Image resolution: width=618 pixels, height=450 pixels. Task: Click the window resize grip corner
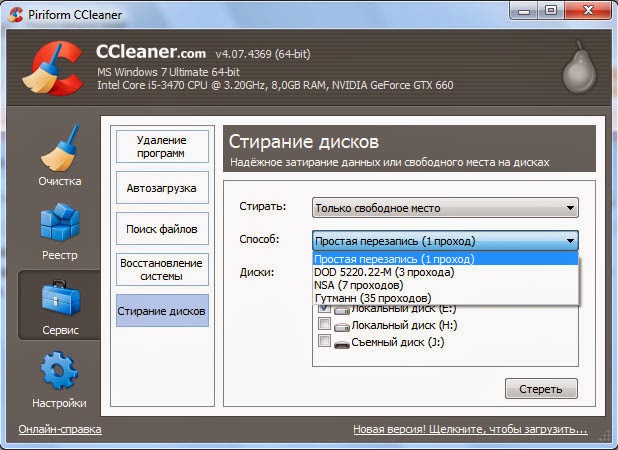pyautogui.click(x=605, y=436)
